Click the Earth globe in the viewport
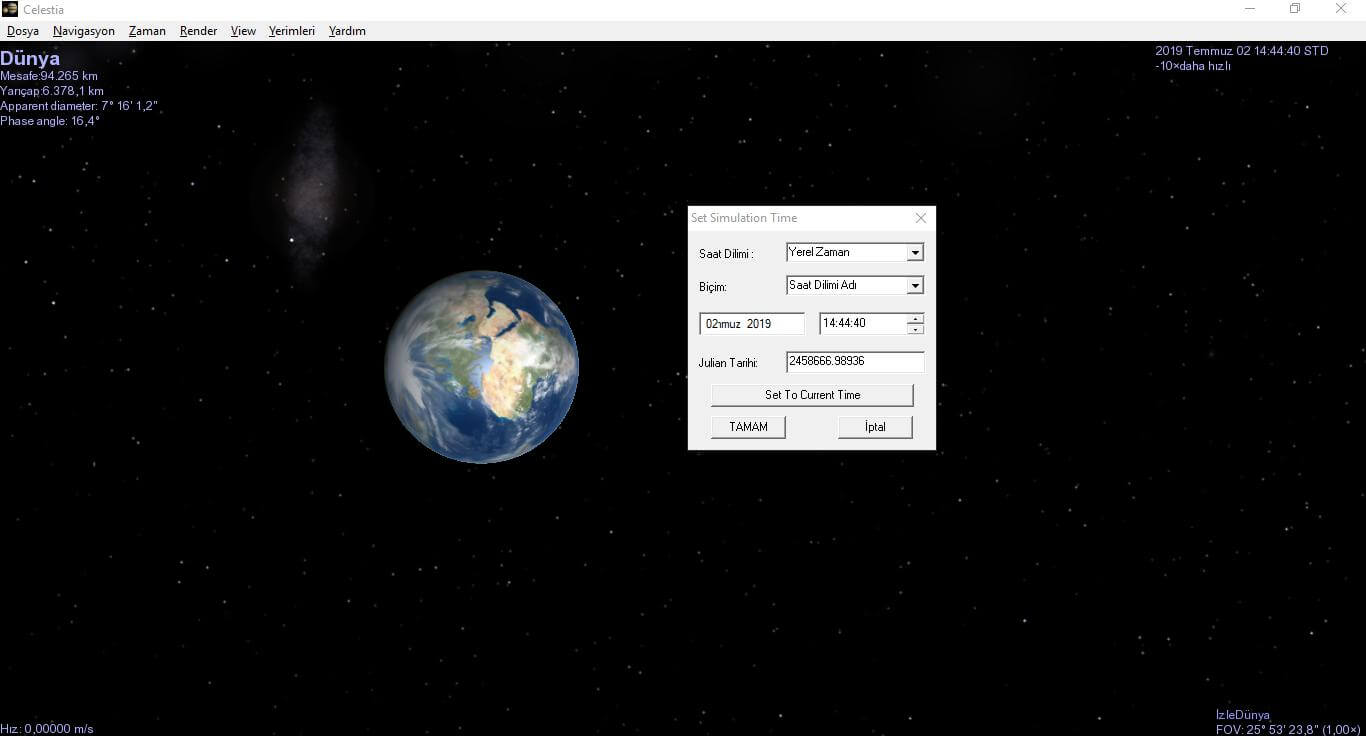Image resolution: width=1366 pixels, height=736 pixels. pyautogui.click(x=481, y=366)
